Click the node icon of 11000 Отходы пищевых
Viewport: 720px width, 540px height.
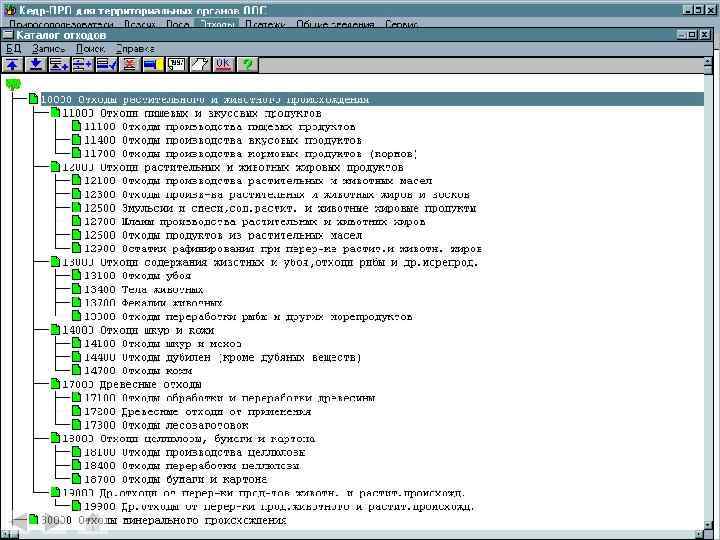(55, 112)
